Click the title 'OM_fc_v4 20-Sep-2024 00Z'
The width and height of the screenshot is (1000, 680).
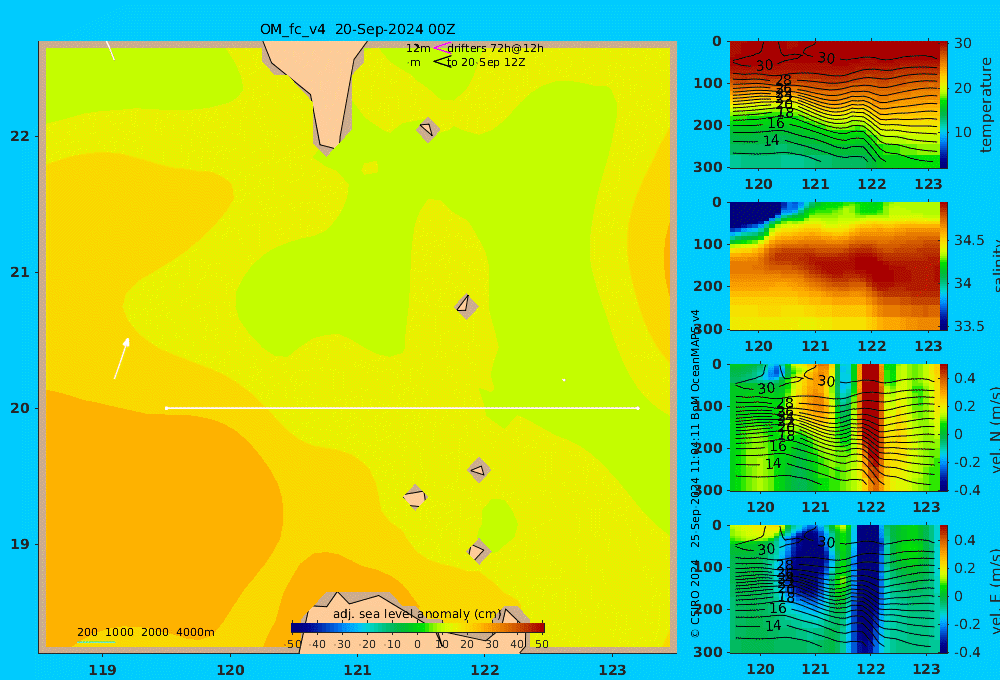[357, 29]
